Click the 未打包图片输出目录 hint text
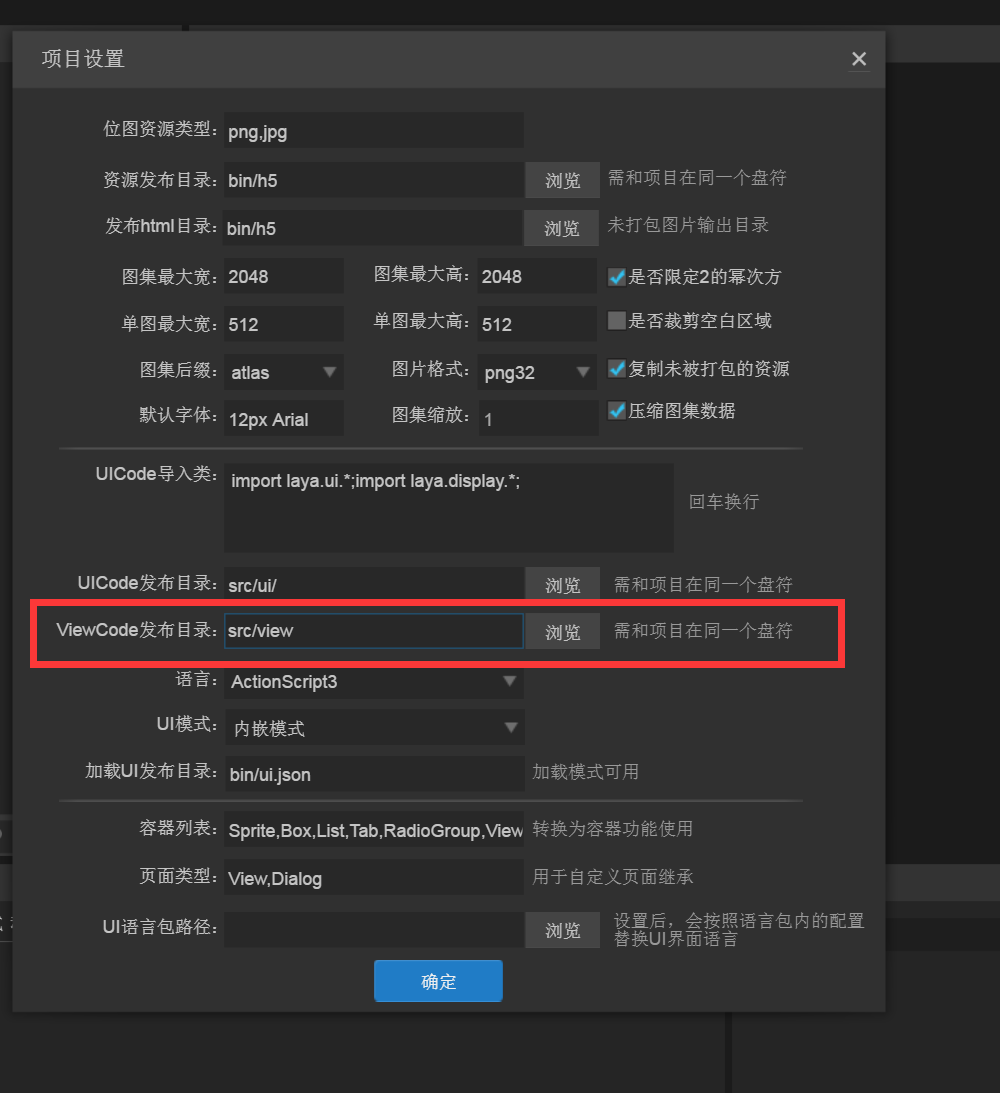Screen dimensions: 1000x1093 coord(689,225)
